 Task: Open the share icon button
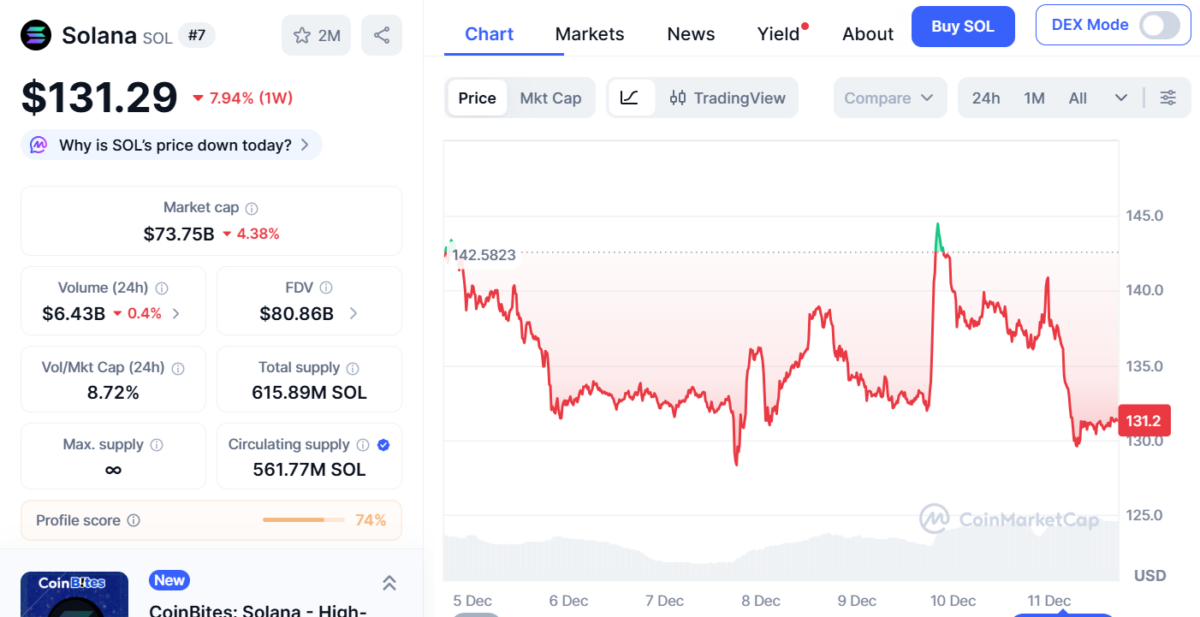381,36
